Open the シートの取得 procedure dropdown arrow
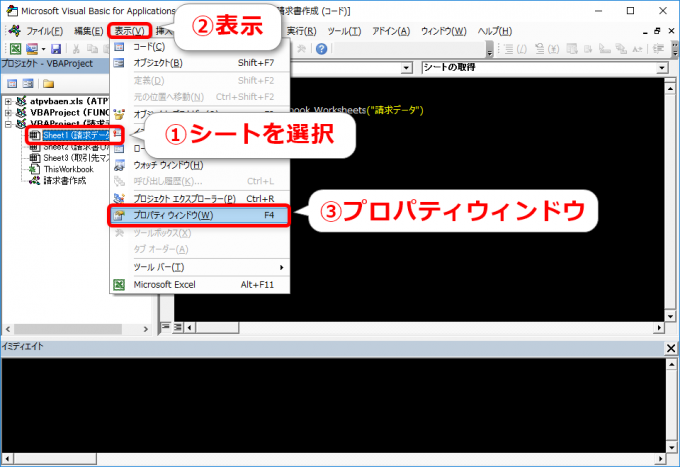Screen dimensions: 680x467 click(x=662, y=68)
